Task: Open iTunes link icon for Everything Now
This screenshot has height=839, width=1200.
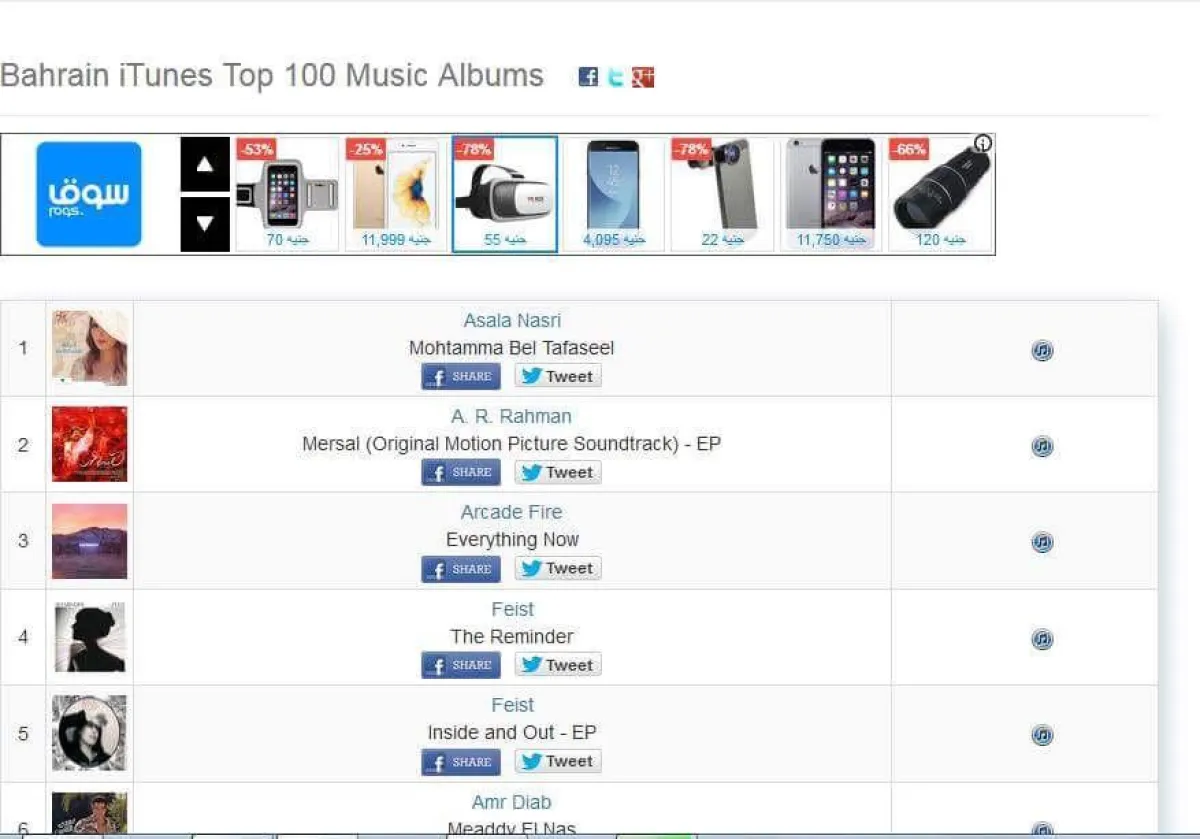Action: coord(1042,542)
